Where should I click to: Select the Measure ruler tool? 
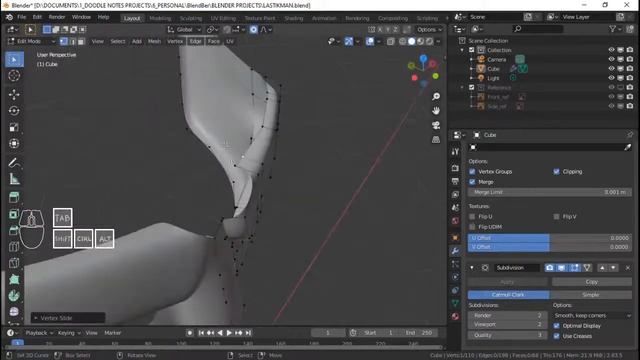click(x=14, y=179)
